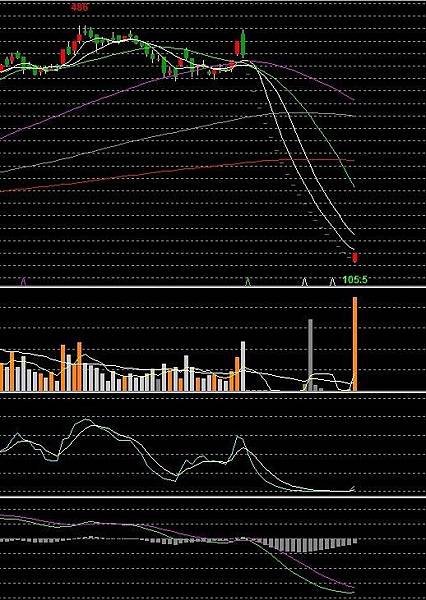This screenshot has width=426, height=600.
Task: Select the white arch marker above the gray volume spike
Action: (x=304, y=282)
